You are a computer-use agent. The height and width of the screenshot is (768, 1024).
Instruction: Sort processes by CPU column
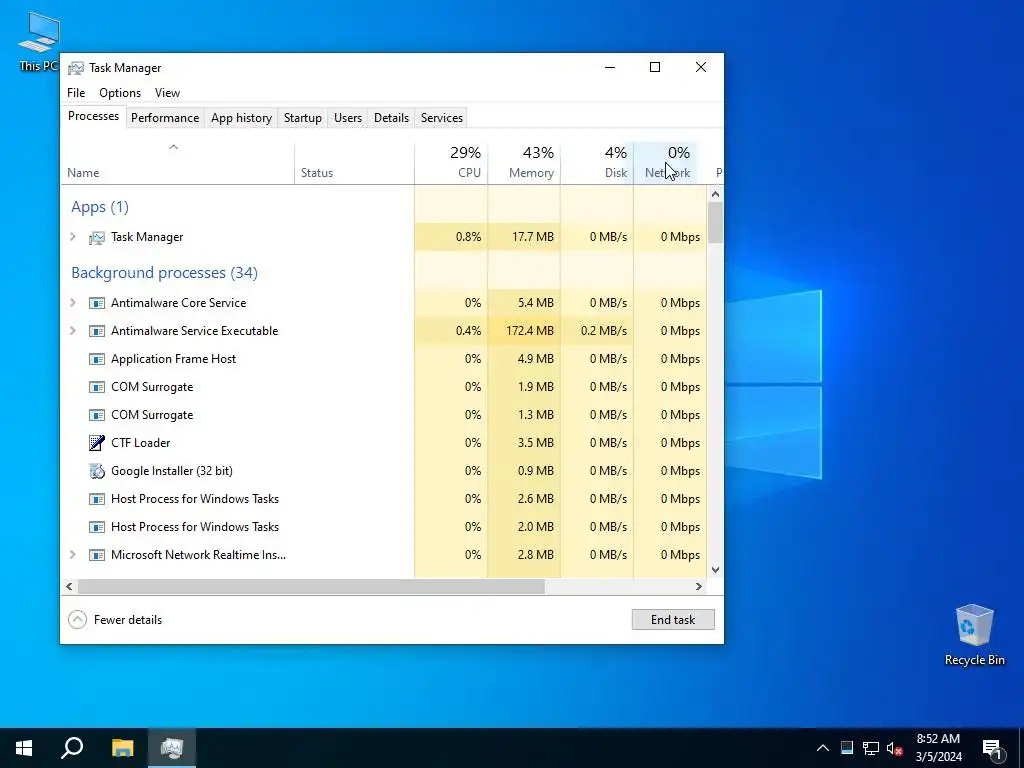tap(451, 163)
